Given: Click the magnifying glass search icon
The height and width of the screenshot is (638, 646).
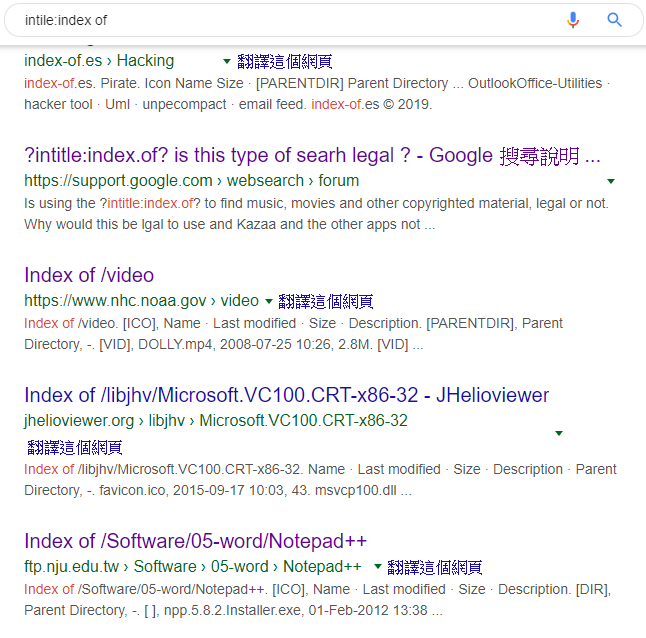Looking at the screenshot, I should [614, 19].
